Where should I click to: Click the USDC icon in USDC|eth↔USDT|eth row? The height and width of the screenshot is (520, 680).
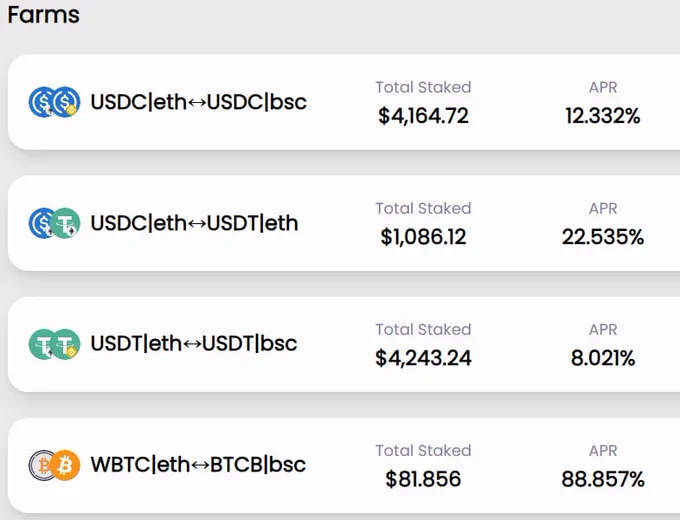(40, 223)
